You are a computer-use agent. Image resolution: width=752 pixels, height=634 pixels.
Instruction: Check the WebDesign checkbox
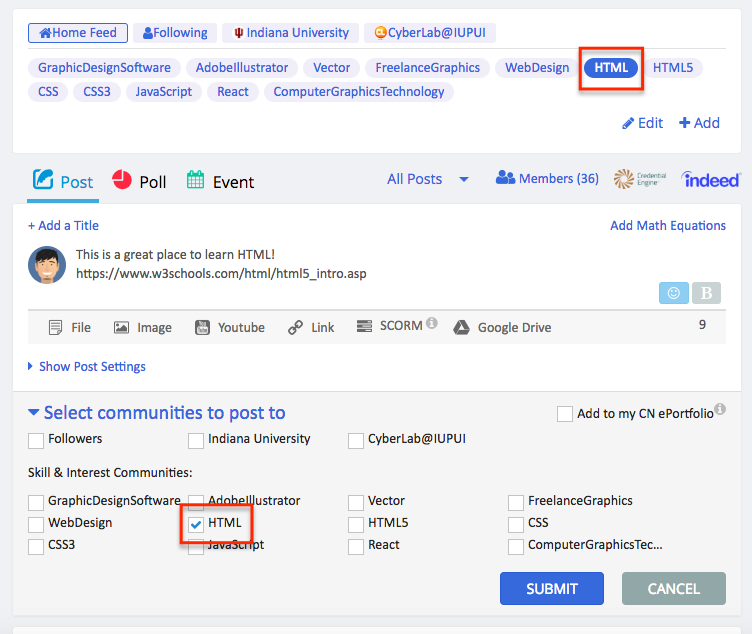36,525
